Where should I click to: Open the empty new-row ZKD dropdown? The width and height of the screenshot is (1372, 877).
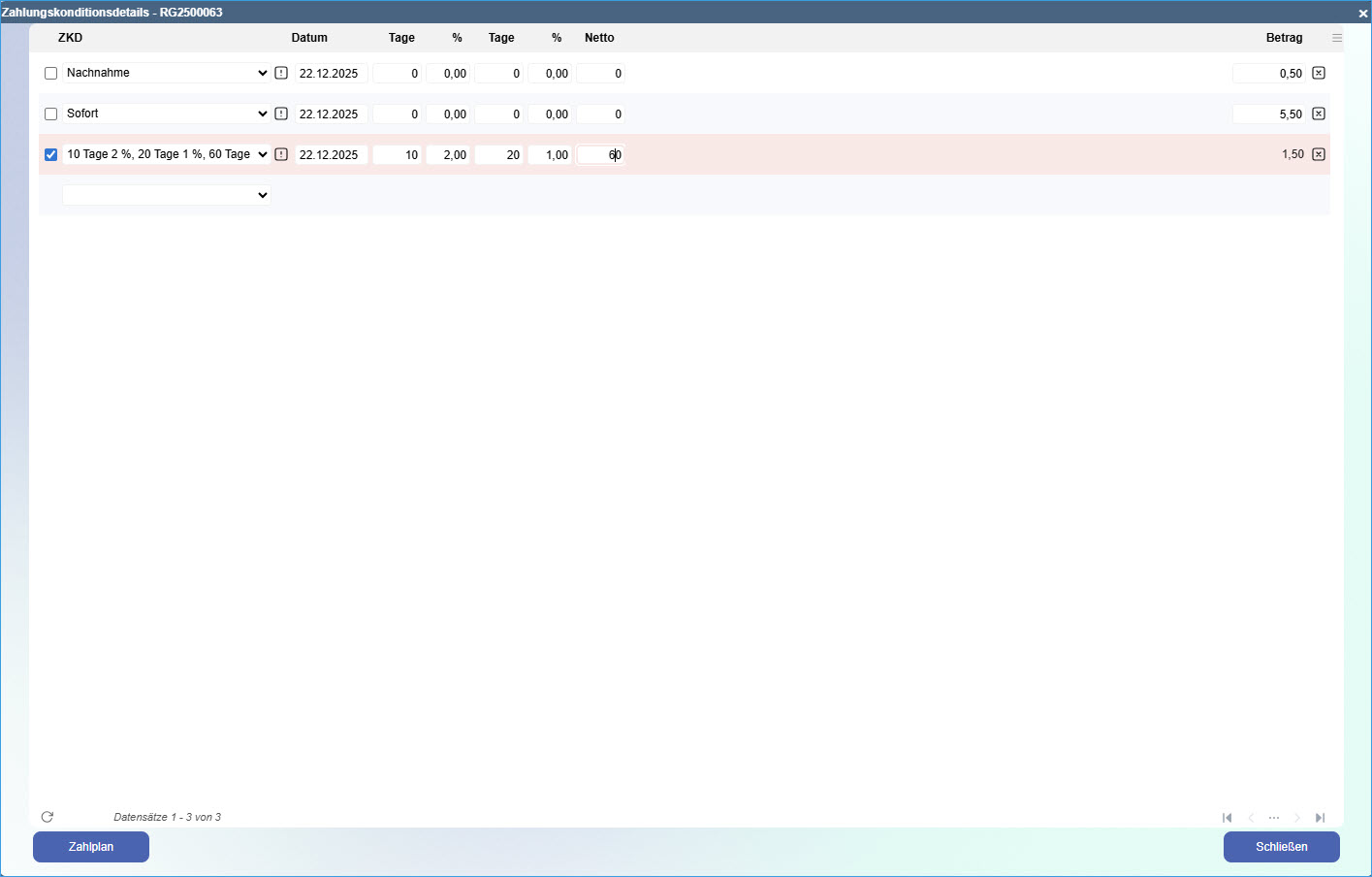(166, 195)
